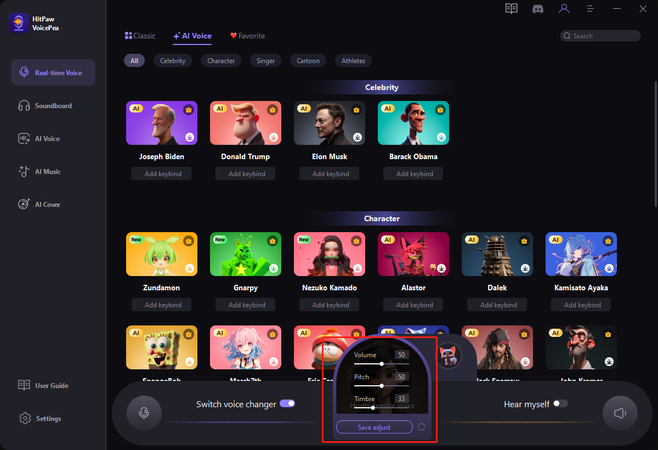658x450 pixels.
Task: Open the Discord community icon
Action: 538,9
